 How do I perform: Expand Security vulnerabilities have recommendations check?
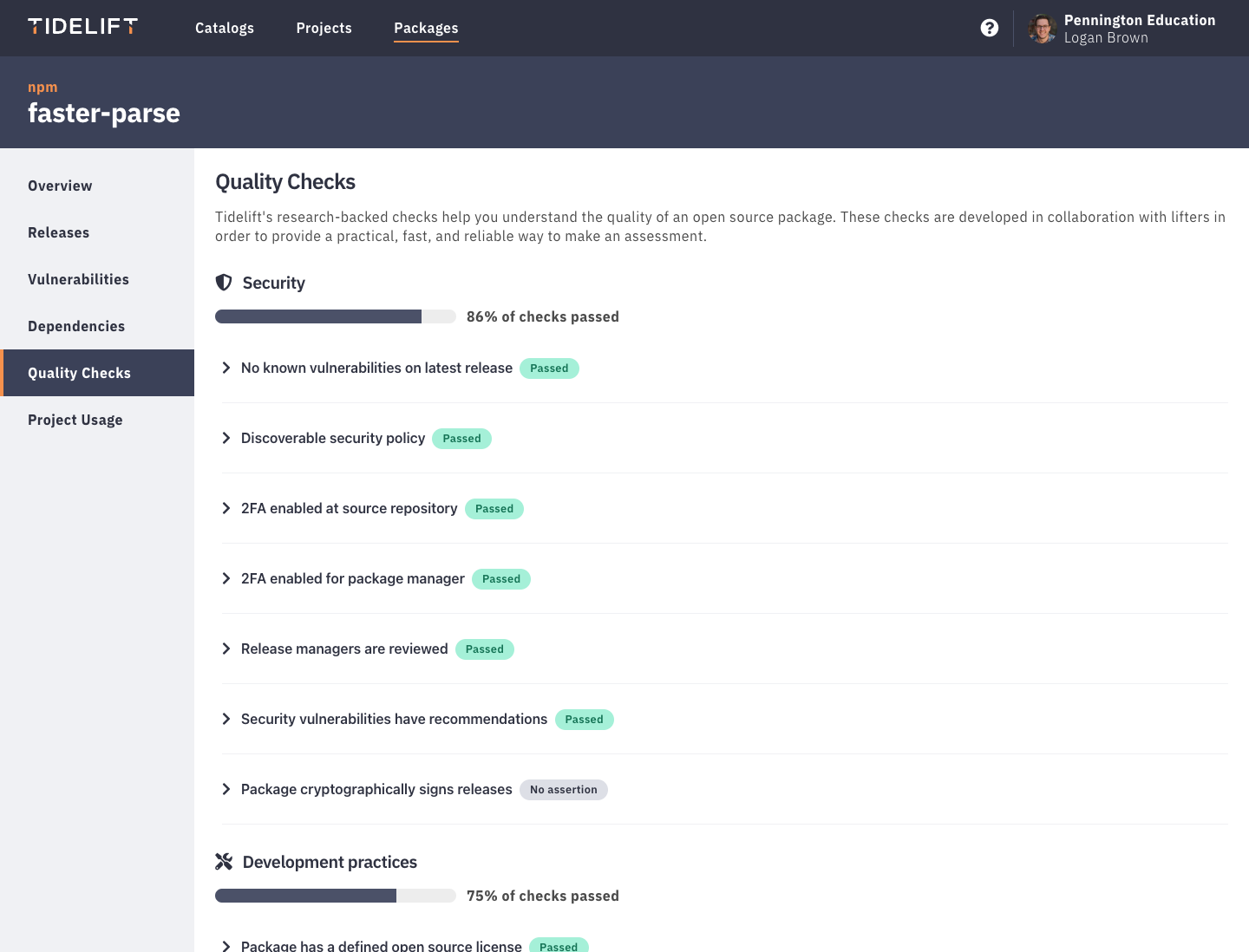click(x=226, y=719)
